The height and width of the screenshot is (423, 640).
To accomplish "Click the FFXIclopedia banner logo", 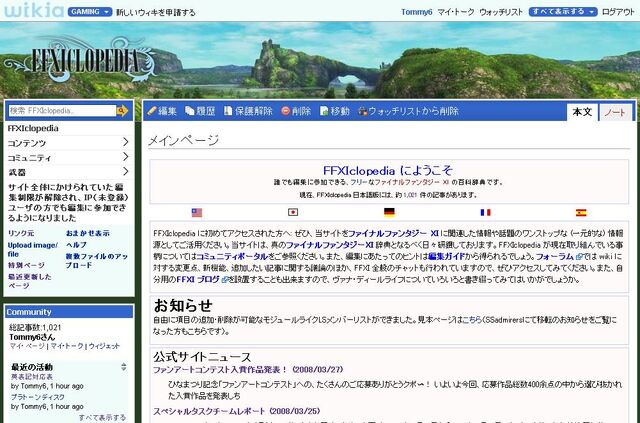I will (82, 60).
